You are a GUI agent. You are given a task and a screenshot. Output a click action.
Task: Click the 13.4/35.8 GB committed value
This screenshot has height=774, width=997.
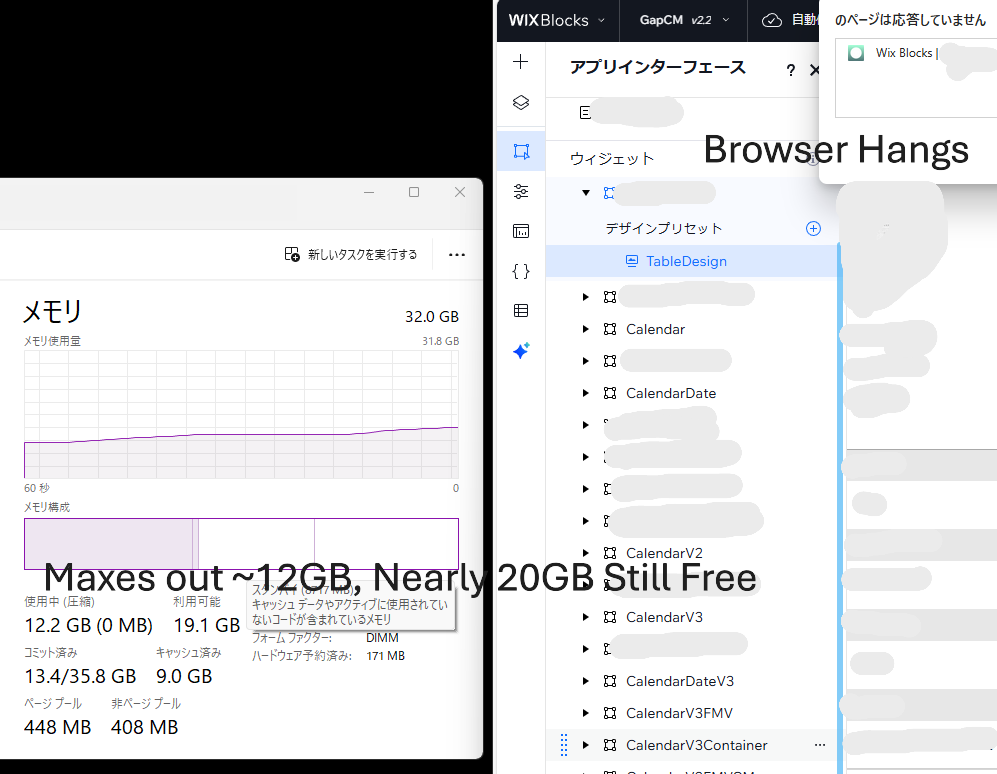click(80, 676)
